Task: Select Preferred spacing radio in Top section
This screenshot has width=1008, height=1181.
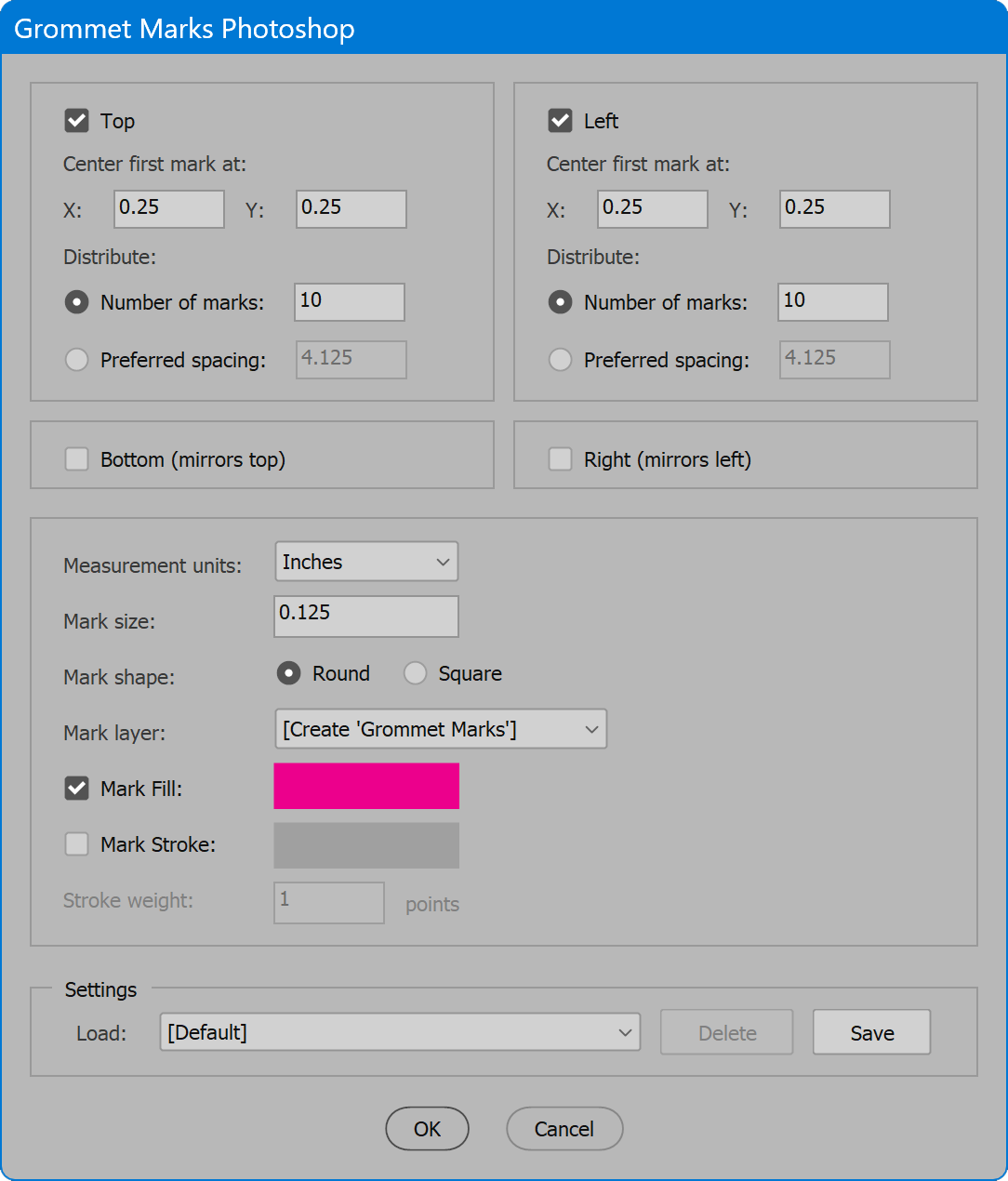Action: [76, 360]
